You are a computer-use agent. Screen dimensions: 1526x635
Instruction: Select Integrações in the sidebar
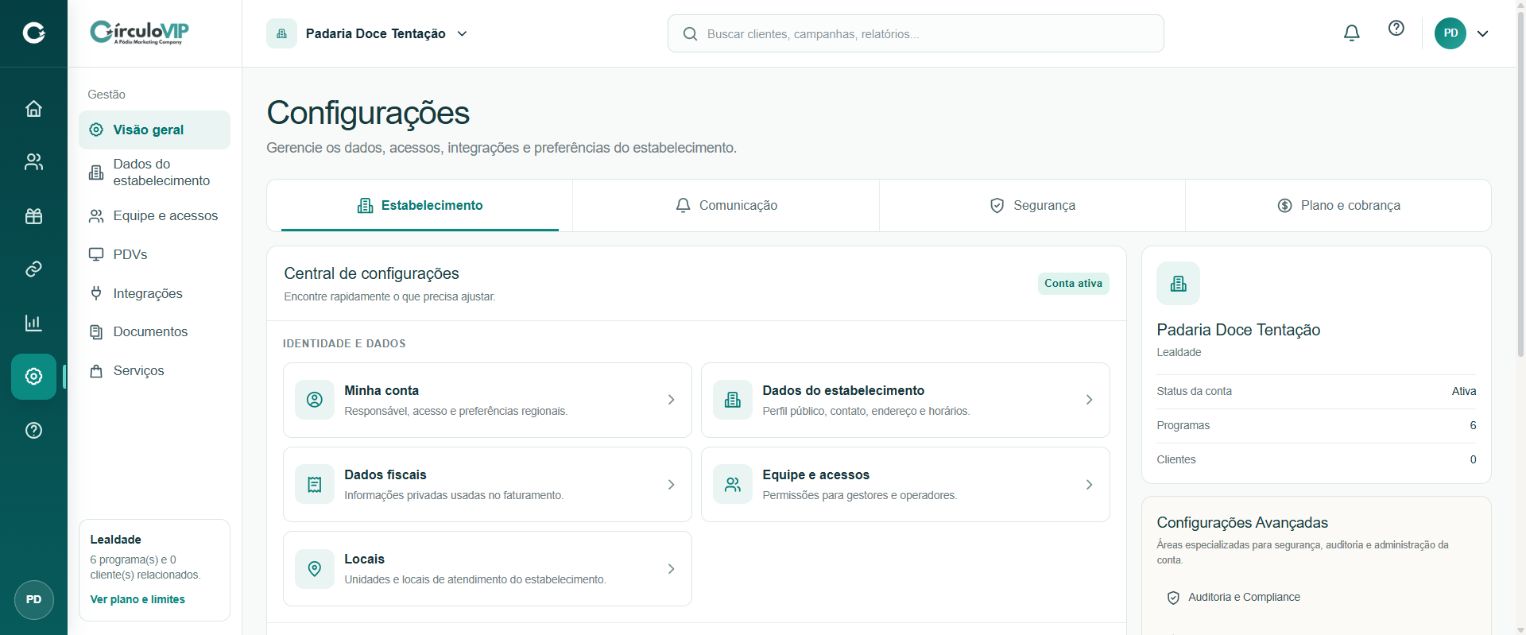[154, 293]
